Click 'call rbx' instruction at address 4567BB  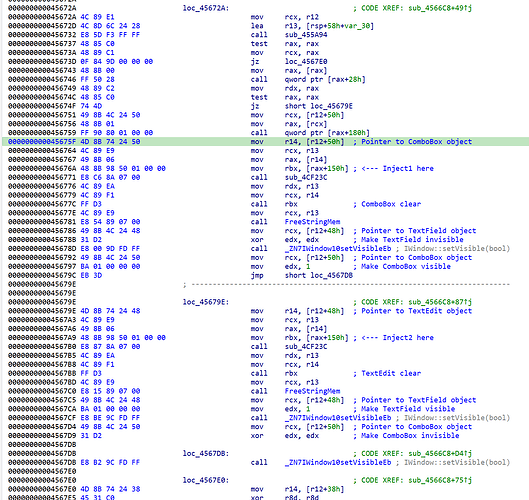click(274, 373)
